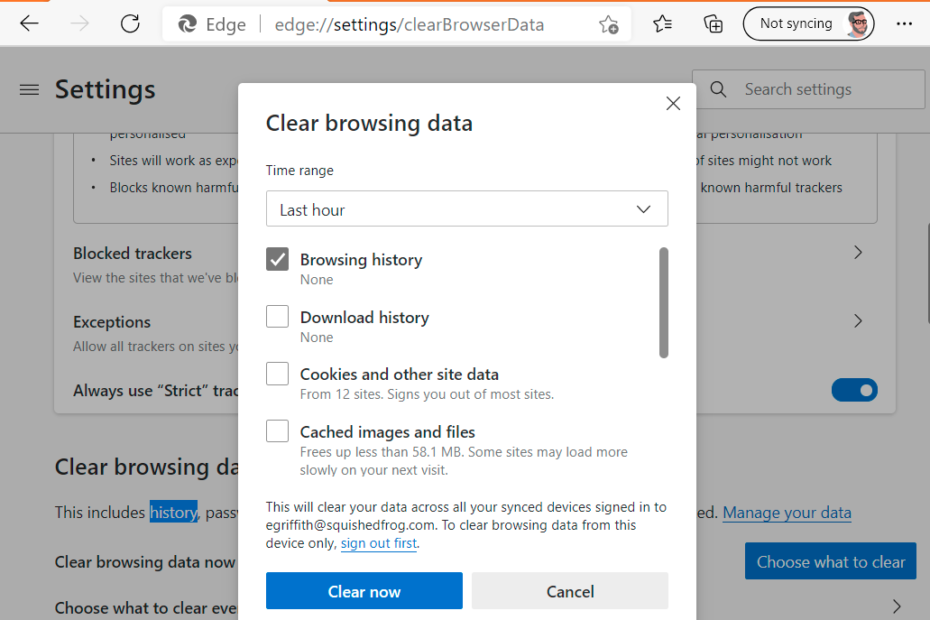Tick the Cached images and files checkbox
The height and width of the screenshot is (620, 930).
(277, 432)
